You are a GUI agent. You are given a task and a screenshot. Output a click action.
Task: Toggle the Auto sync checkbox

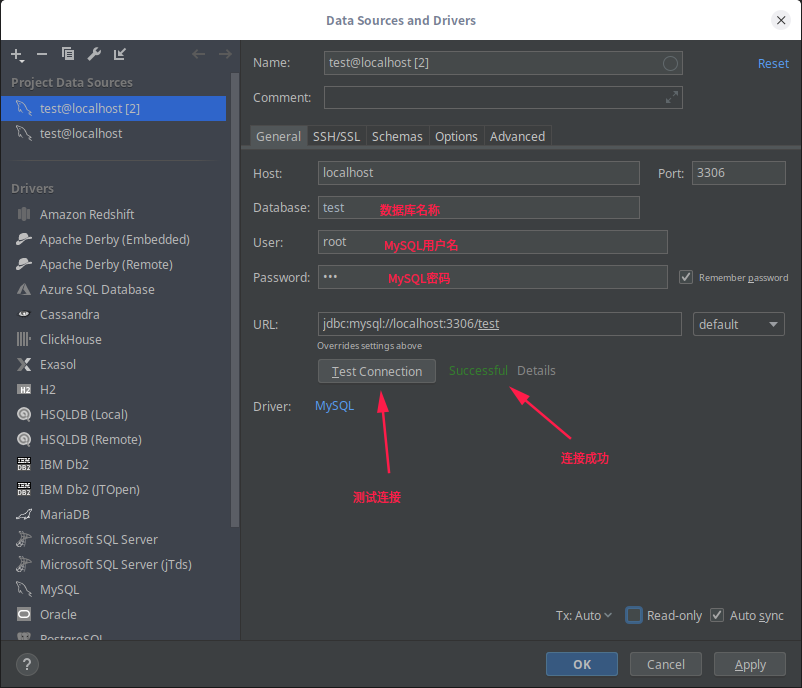717,615
